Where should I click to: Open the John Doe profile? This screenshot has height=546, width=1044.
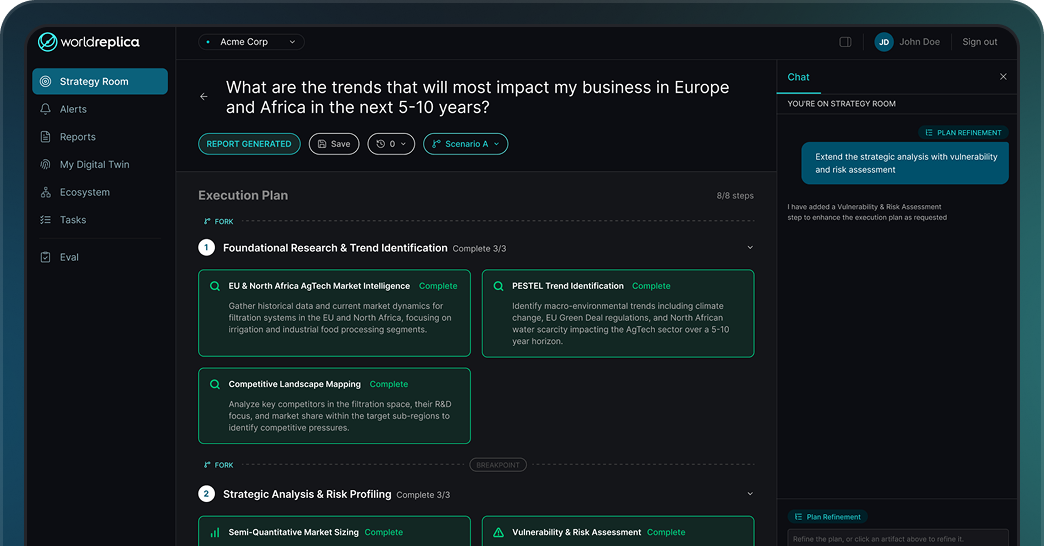(919, 41)
